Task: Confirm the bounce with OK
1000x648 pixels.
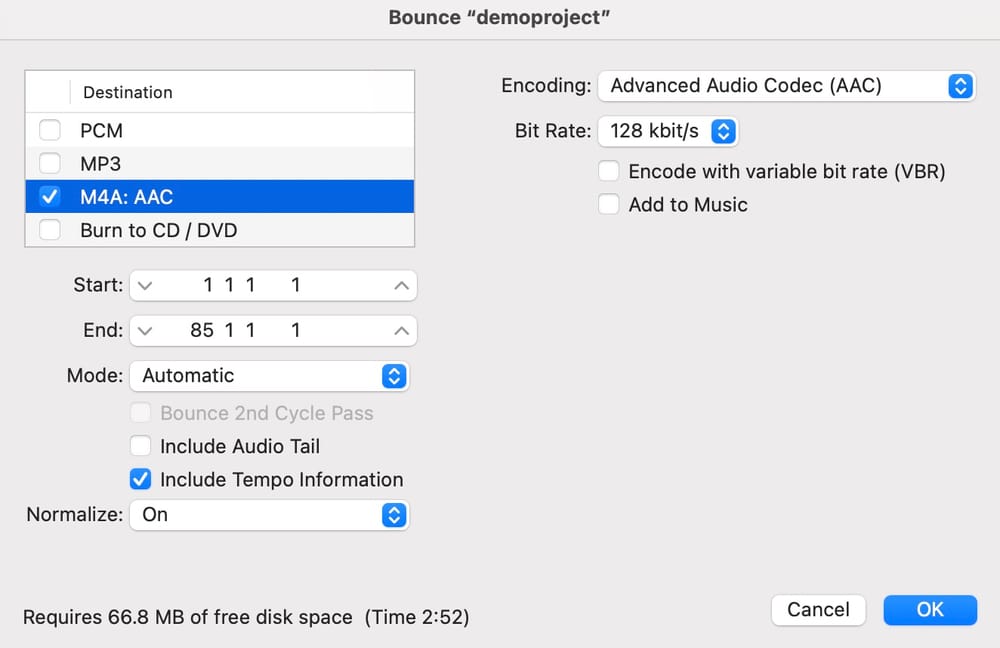Action: (930, 610)
